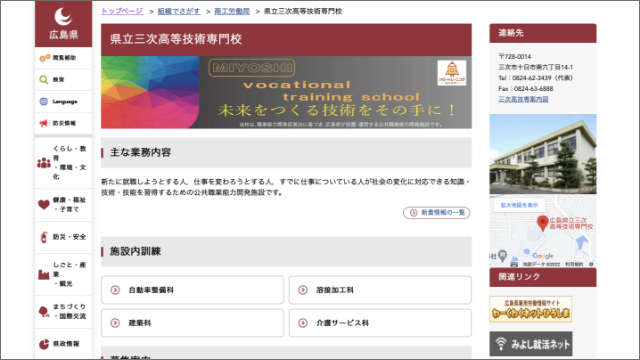
Task: Open the 新着情報の一覧 button
Action: [437, 213]
